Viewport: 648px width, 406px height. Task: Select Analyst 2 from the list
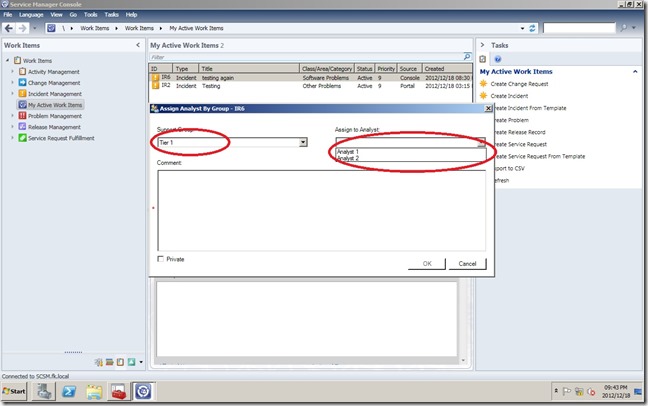(x=349, y=159)
